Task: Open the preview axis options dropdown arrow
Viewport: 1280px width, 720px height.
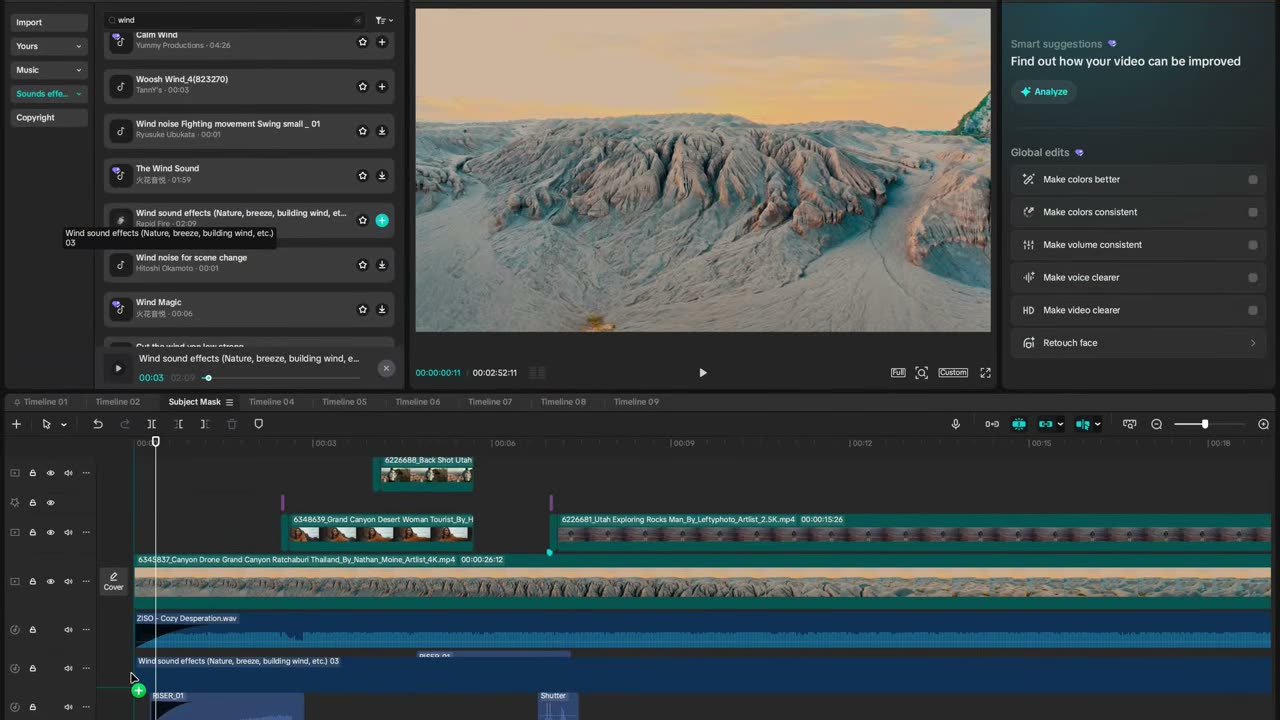Action: (x=1097, y=424)
